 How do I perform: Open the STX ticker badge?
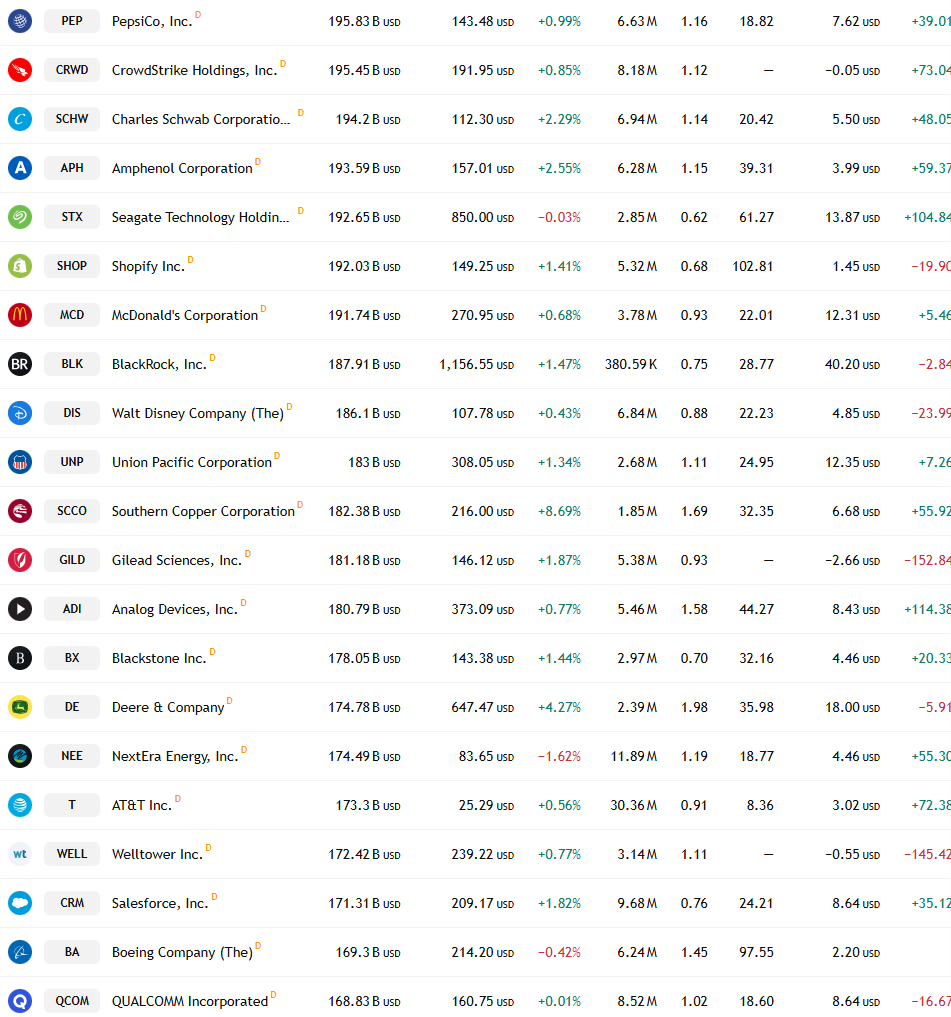(72, 217)
